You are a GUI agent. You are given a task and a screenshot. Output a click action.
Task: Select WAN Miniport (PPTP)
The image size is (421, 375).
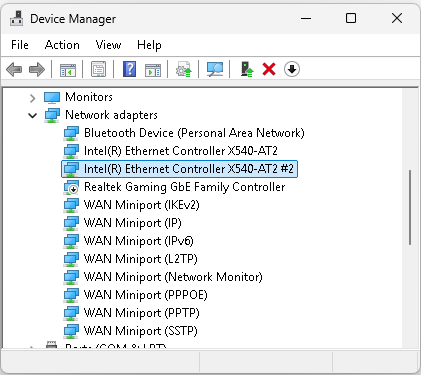141,313
